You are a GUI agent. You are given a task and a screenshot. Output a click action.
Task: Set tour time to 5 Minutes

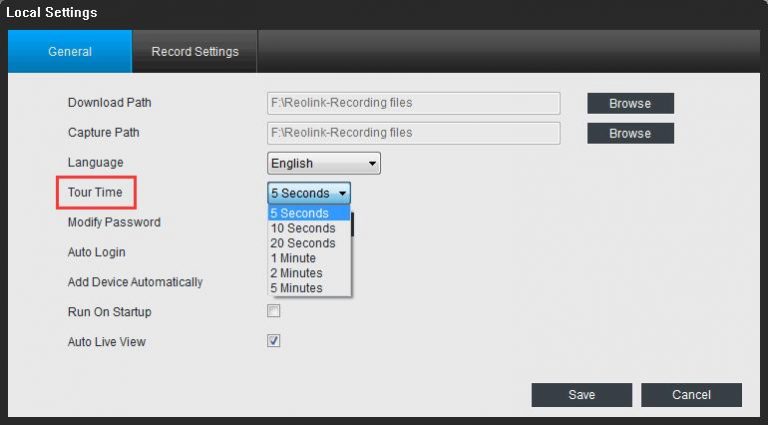pyautogui.click(x=310, y=288)
